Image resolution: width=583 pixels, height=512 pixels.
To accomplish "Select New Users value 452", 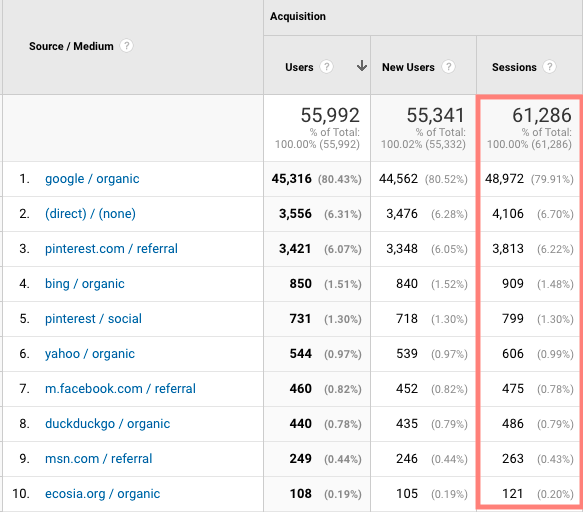I will (407, 389).
